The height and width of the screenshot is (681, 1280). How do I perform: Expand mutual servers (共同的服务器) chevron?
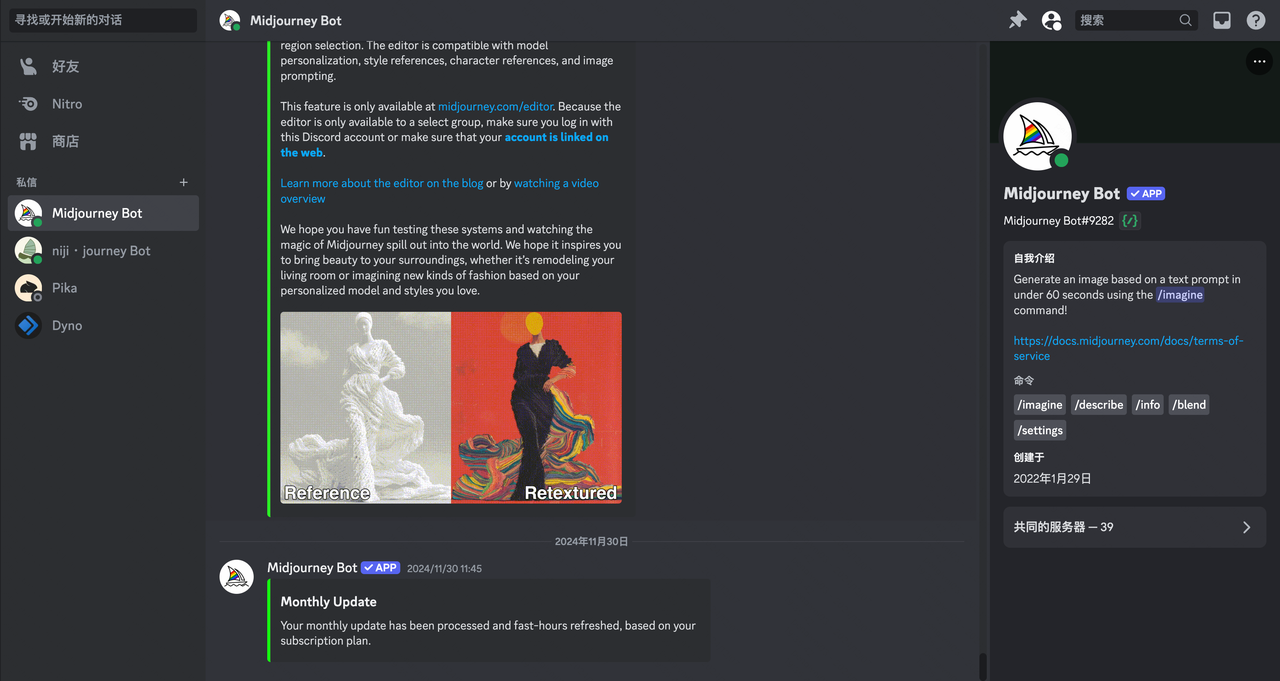[1246, 527]
